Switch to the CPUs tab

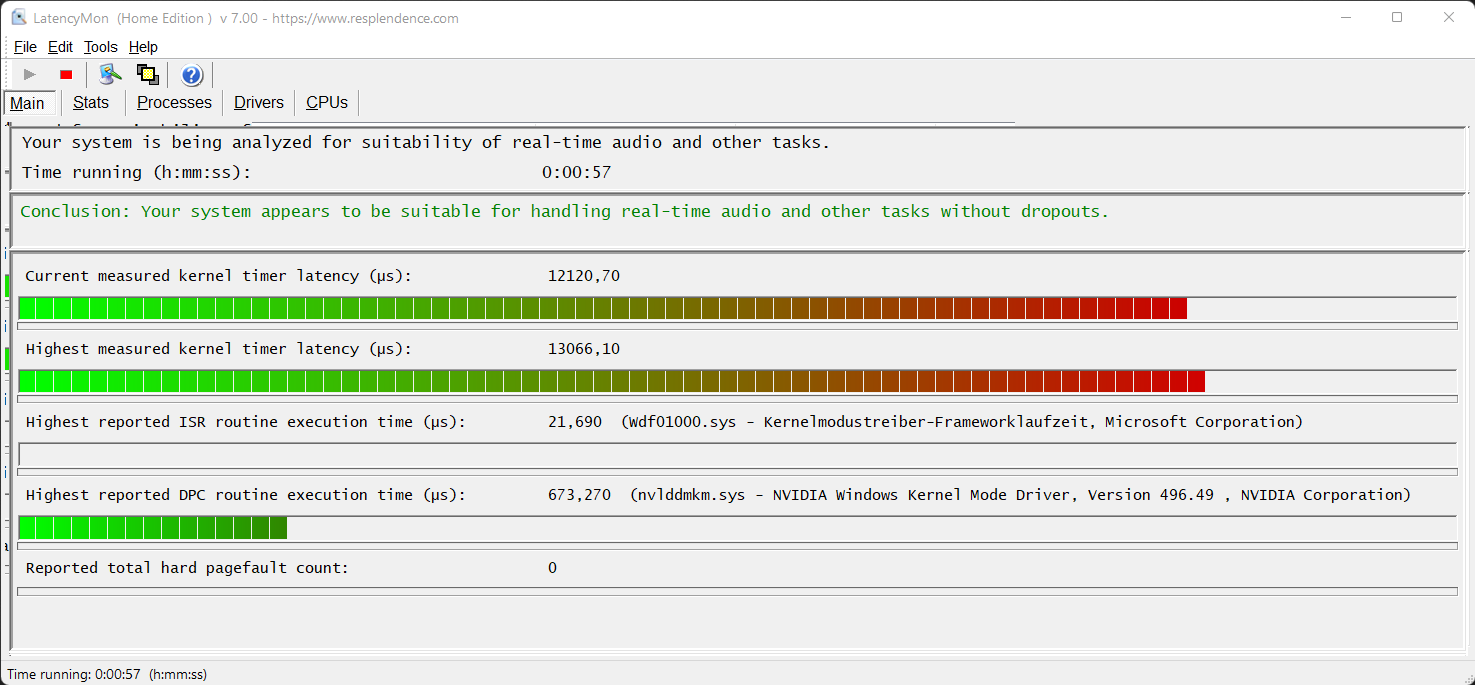327,102
